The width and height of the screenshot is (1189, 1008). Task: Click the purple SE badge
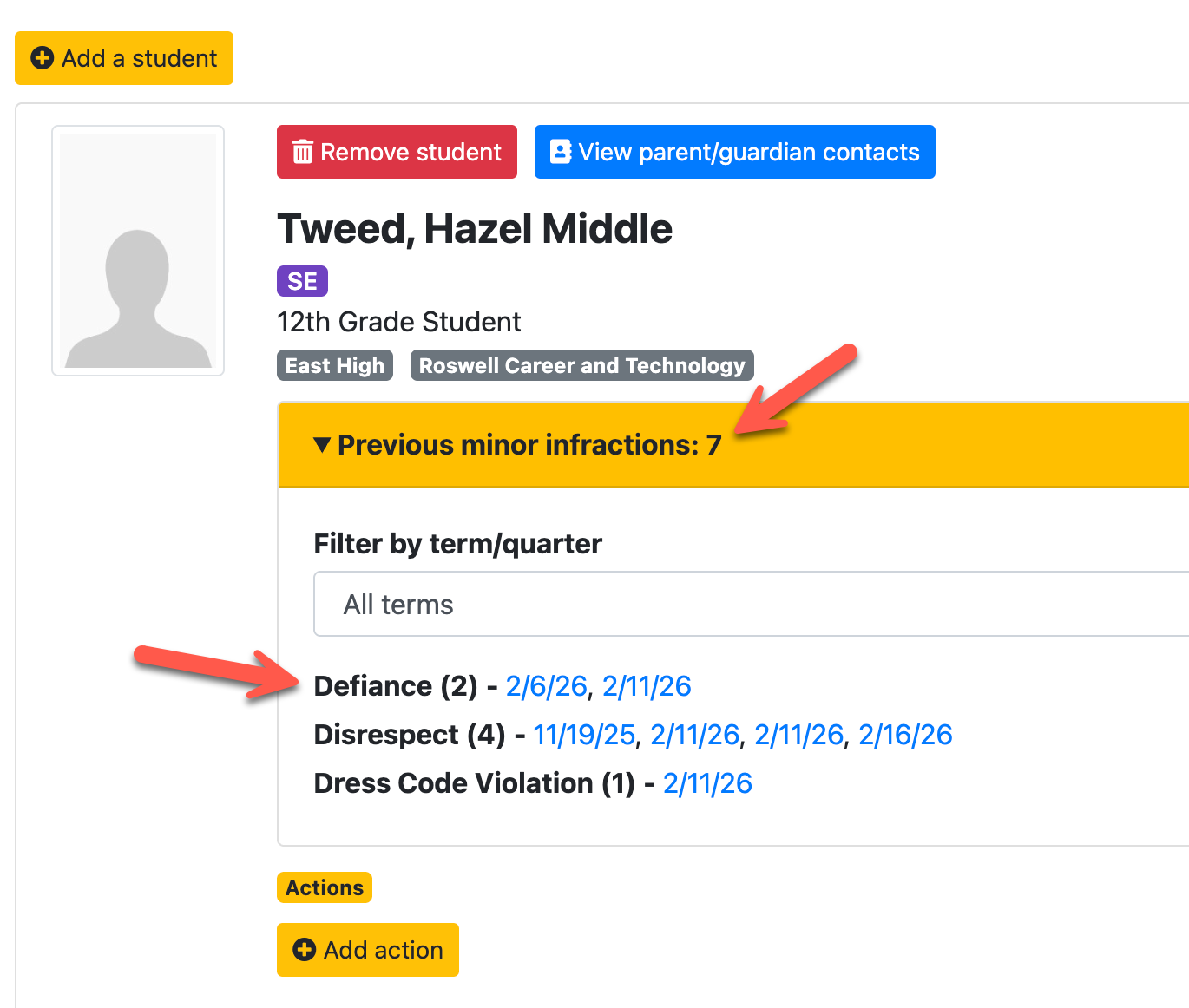tap(302, 281)
